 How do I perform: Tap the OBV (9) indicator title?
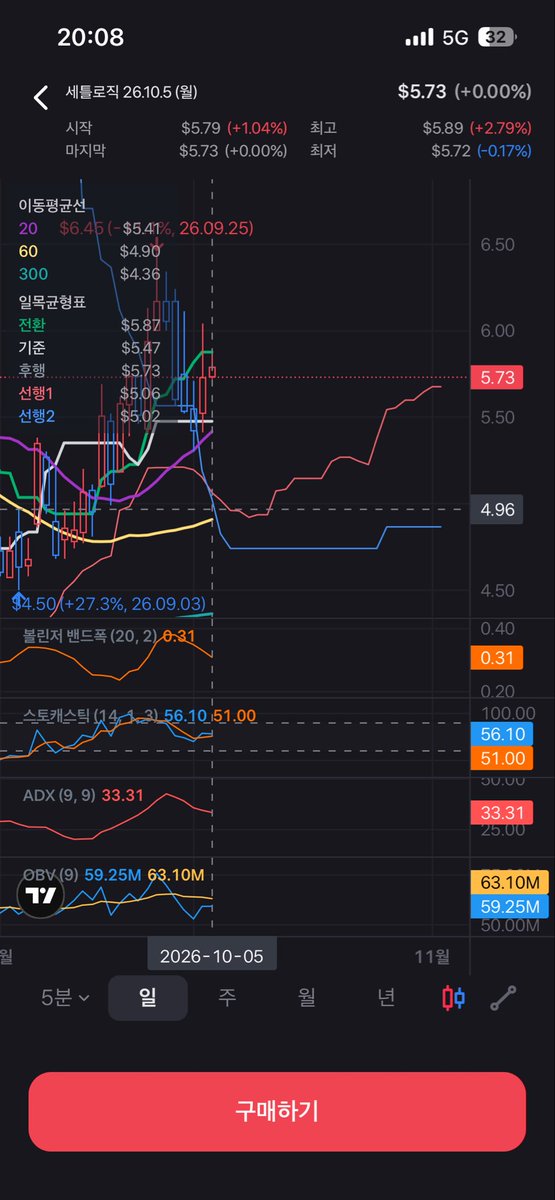tap(50, 875)
